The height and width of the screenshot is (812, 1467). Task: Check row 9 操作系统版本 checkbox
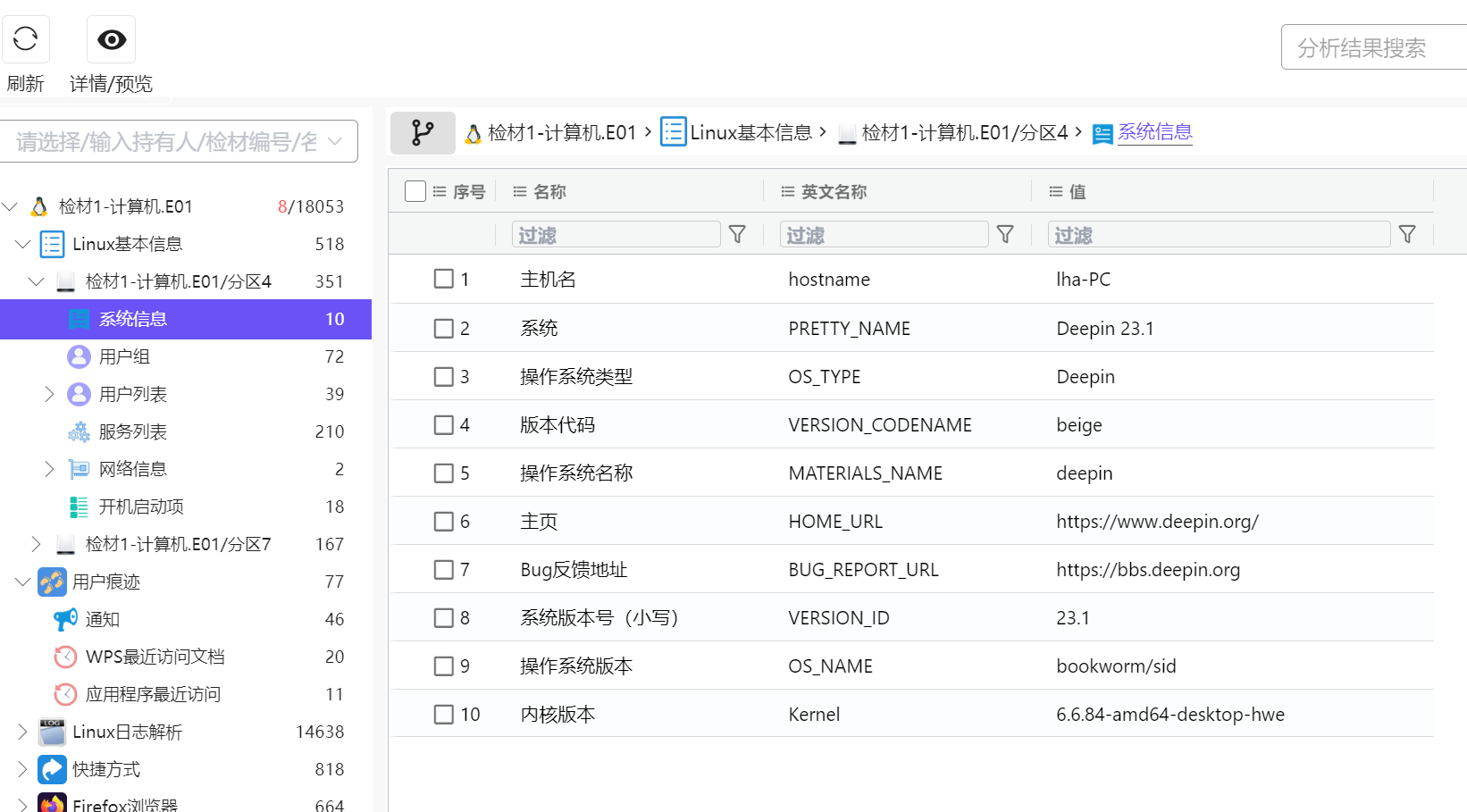[443, 666]
